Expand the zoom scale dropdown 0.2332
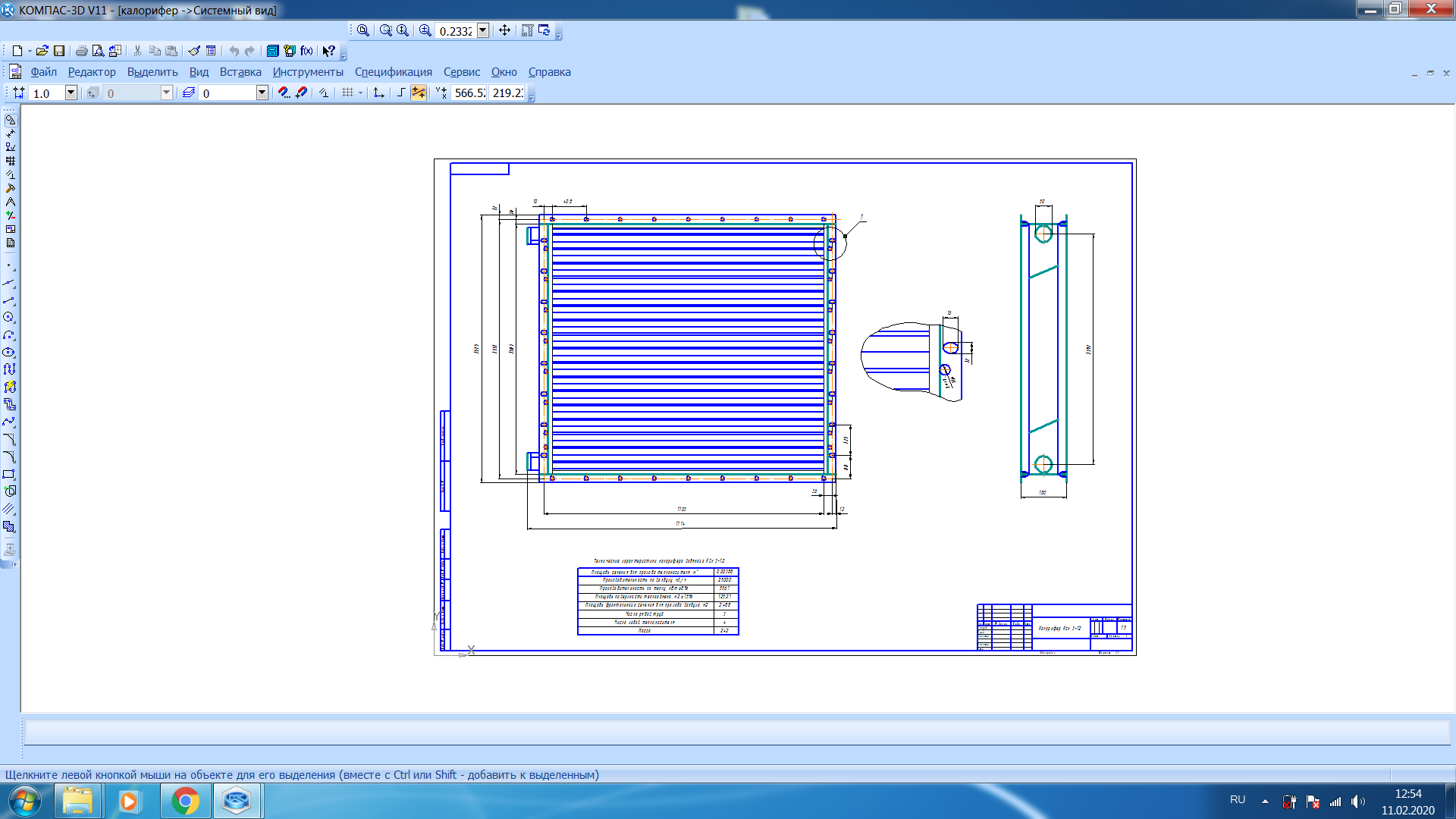 click(483, 30)
